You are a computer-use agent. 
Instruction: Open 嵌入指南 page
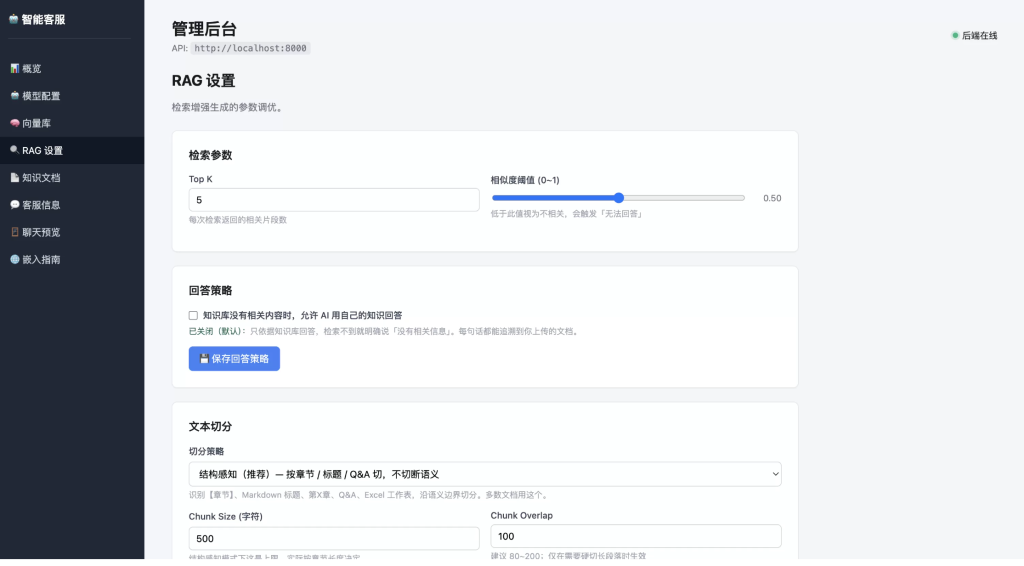72,260
